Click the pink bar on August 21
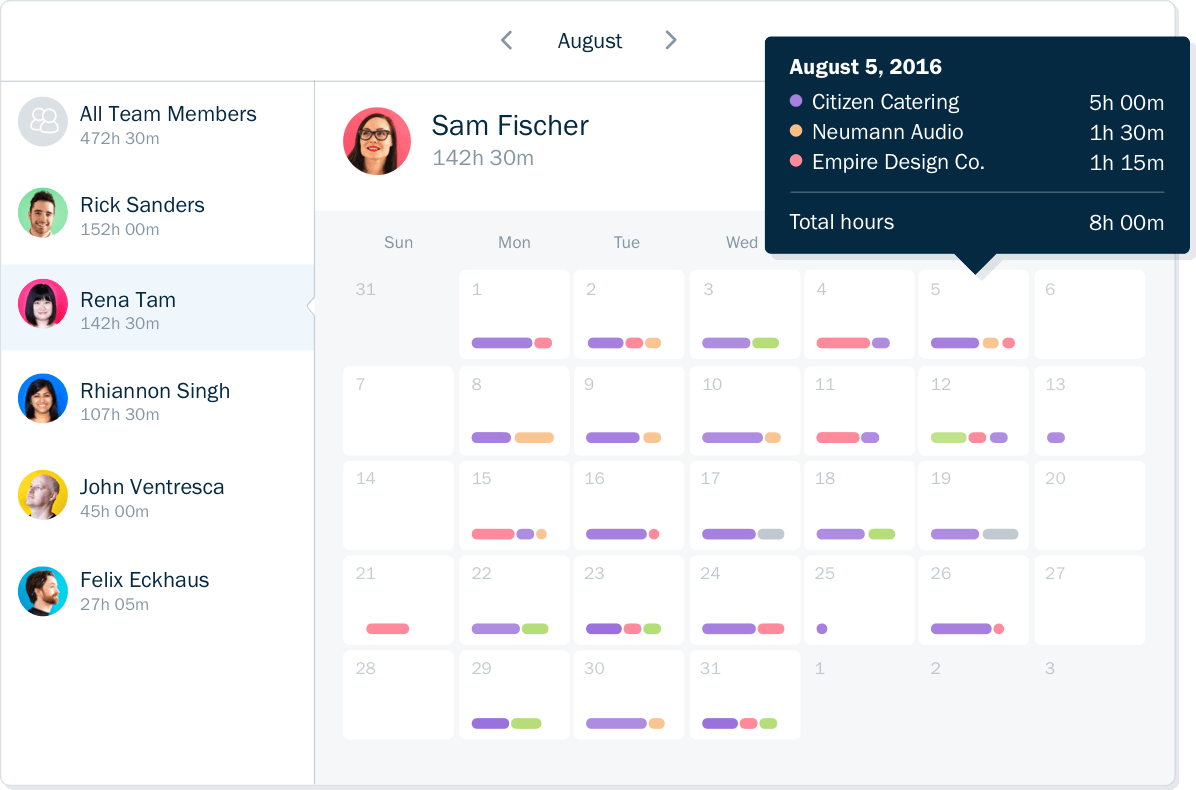 (387, 628)
